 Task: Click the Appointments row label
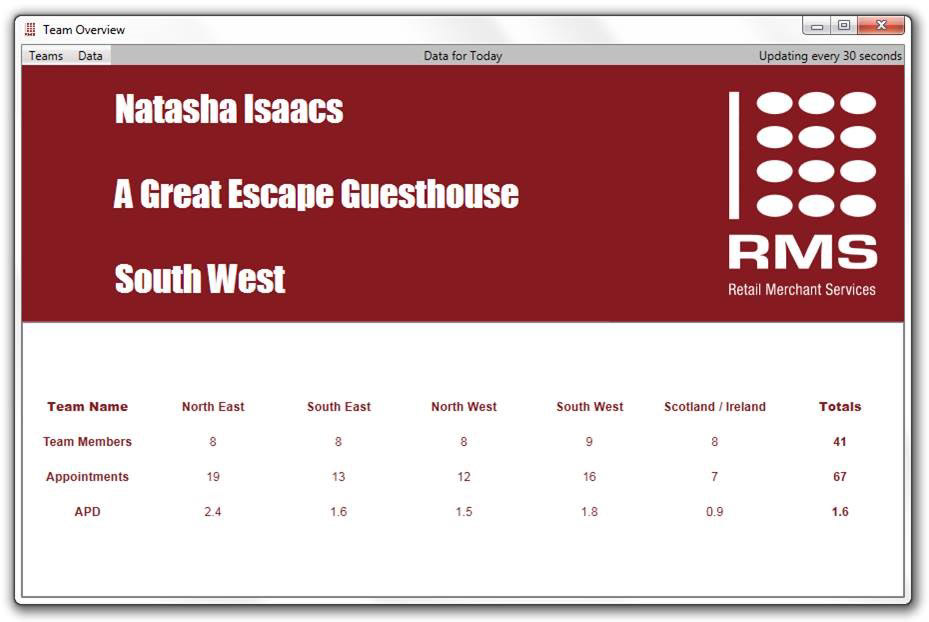[87, 477]
